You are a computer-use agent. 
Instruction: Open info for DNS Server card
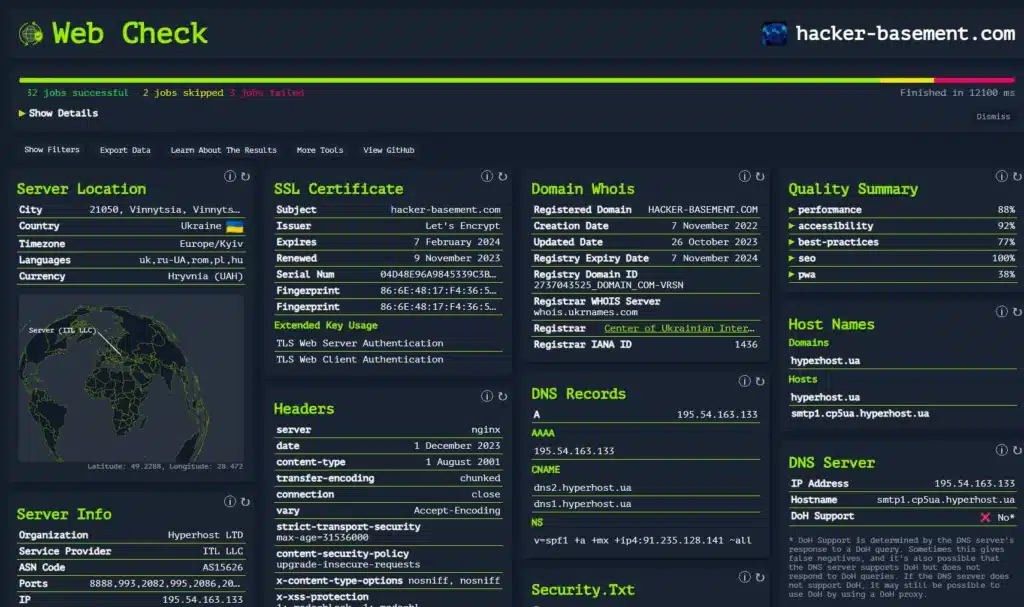(1001, 450)
